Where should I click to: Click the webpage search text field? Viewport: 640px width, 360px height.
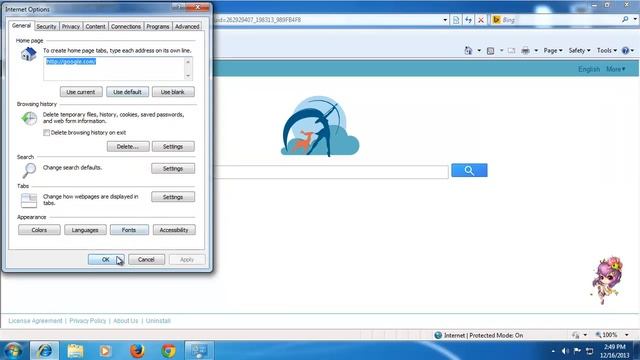[331, 172]
